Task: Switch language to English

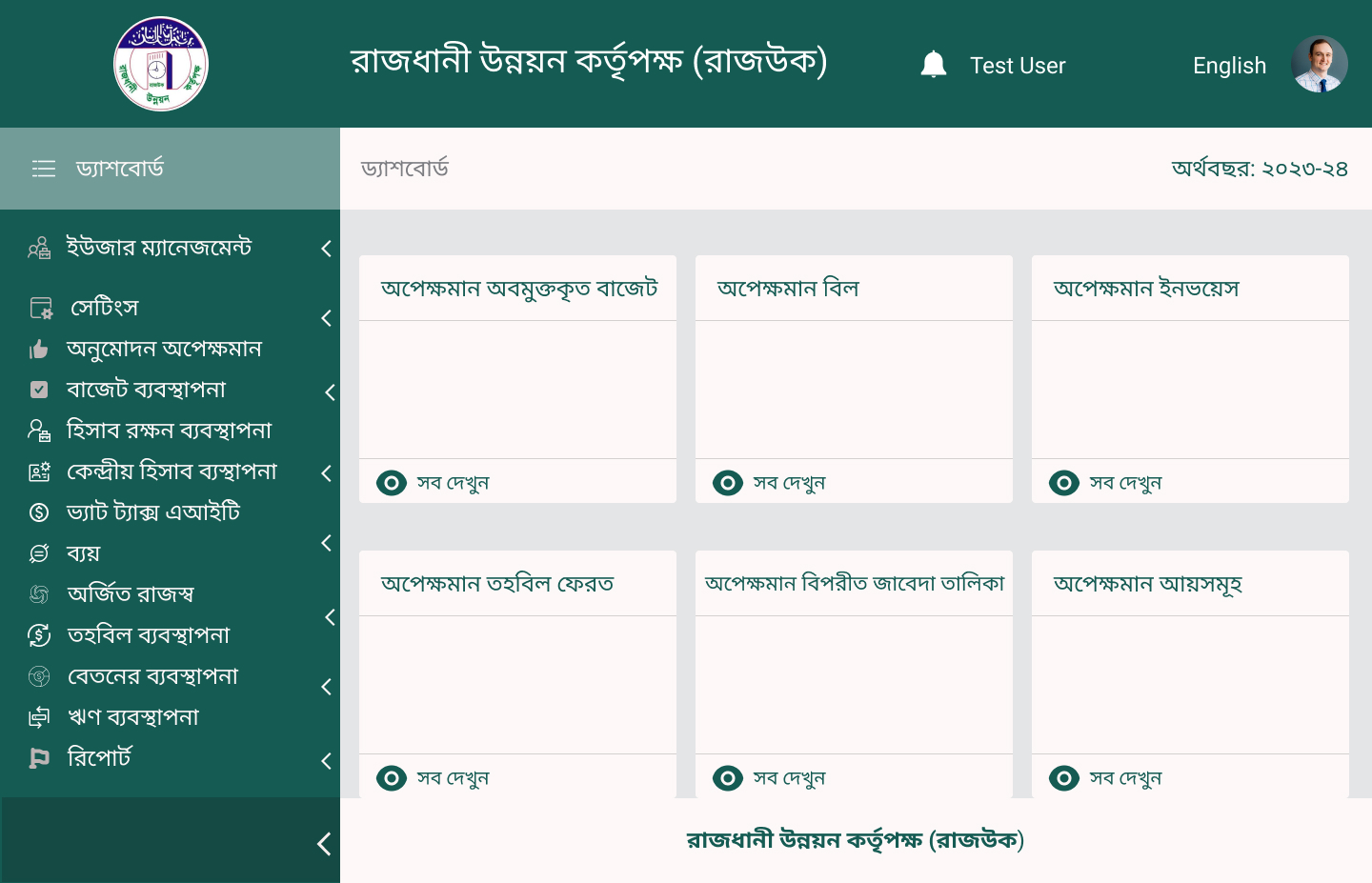Action: coord(1229,66)
